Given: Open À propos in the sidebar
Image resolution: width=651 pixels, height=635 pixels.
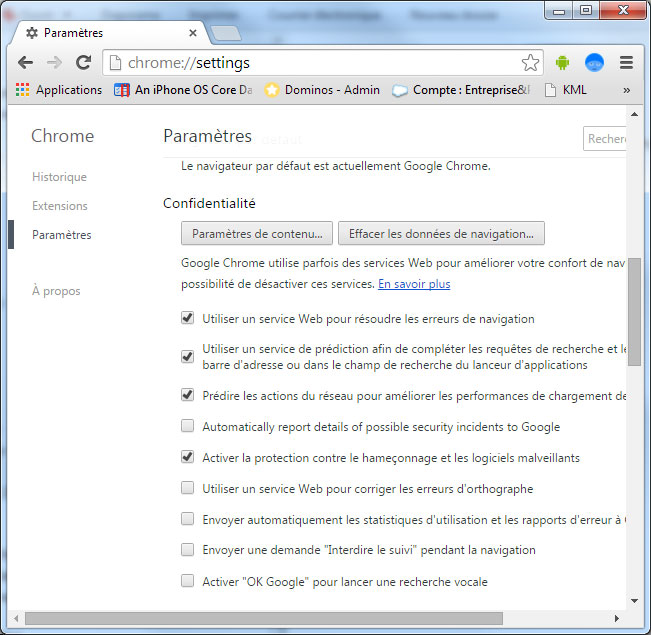Looking at the screenshot, I should (x=56, y=291).
